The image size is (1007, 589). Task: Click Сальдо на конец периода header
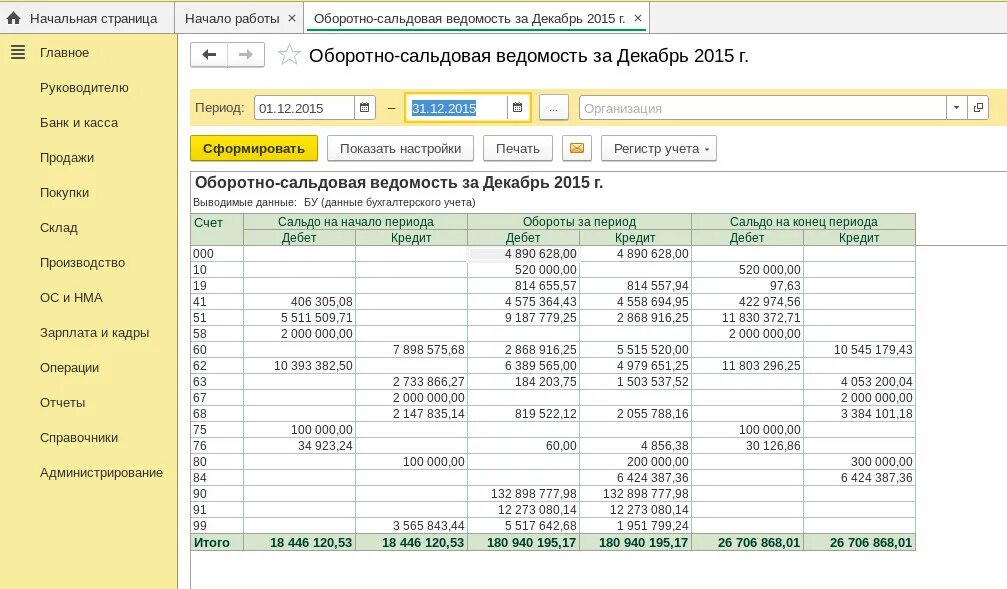coord(803,222)
